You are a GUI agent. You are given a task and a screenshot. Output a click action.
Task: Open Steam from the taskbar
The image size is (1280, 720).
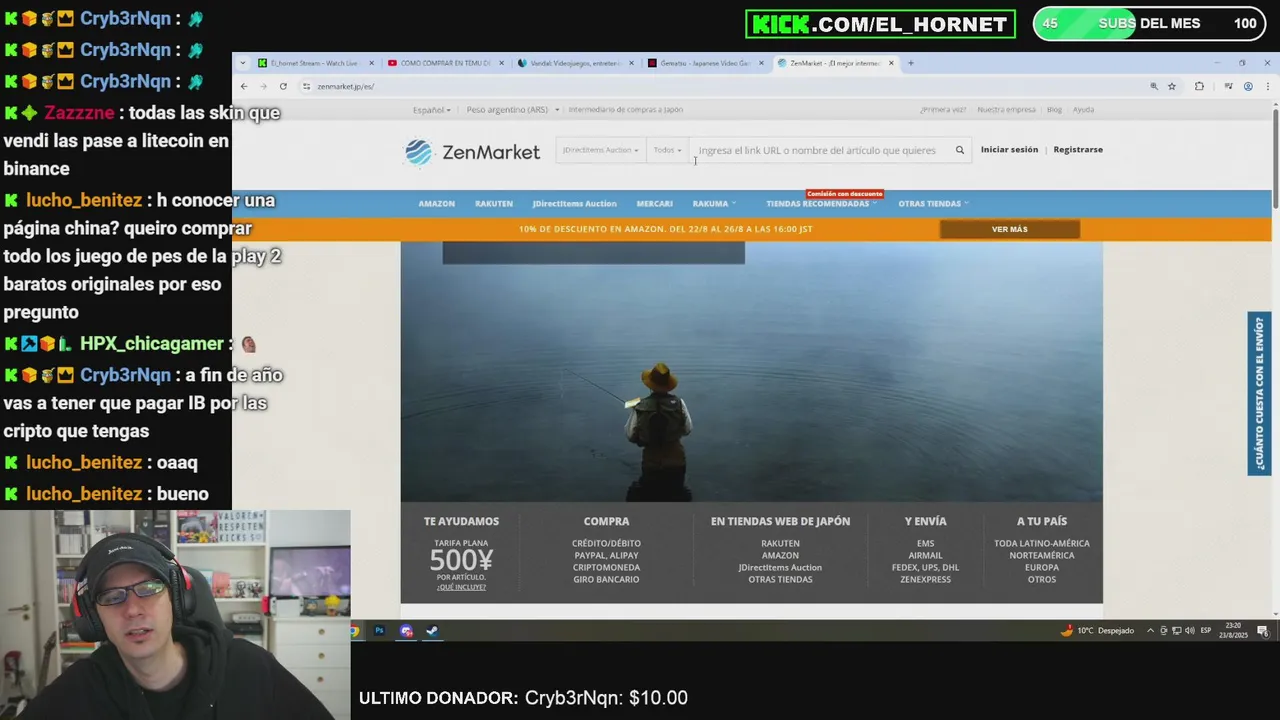tap(432, 631)
